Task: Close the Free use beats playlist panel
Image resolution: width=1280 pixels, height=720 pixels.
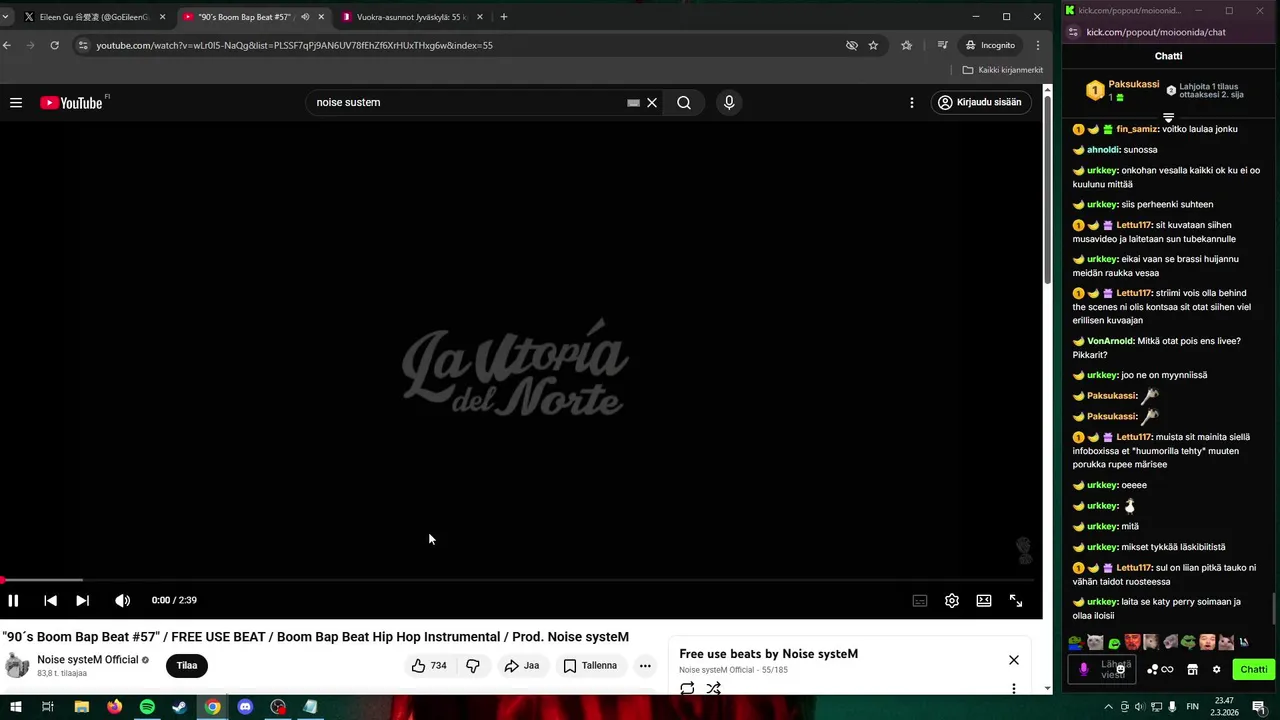Action: coord(1014,660)
